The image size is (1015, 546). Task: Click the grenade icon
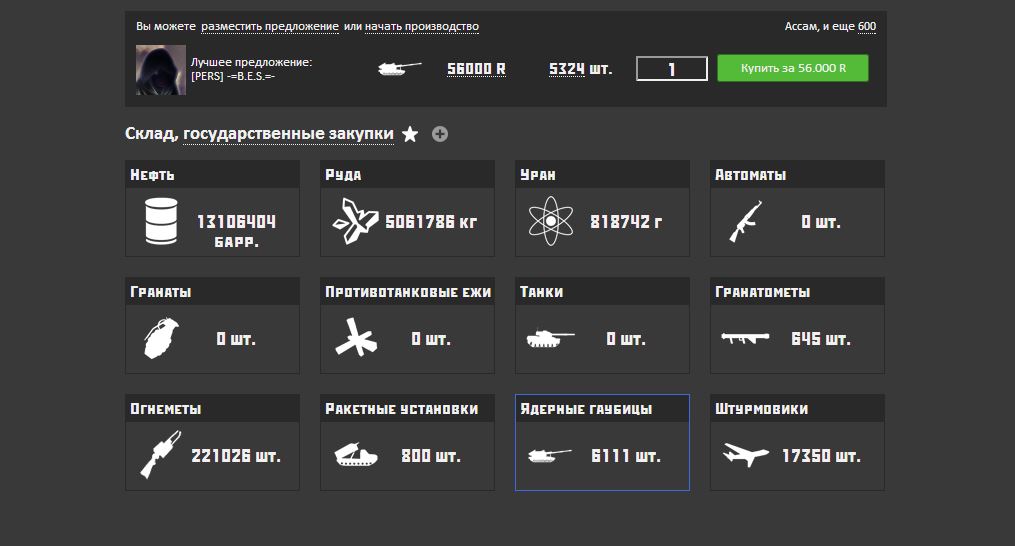[x=160, y=339]
